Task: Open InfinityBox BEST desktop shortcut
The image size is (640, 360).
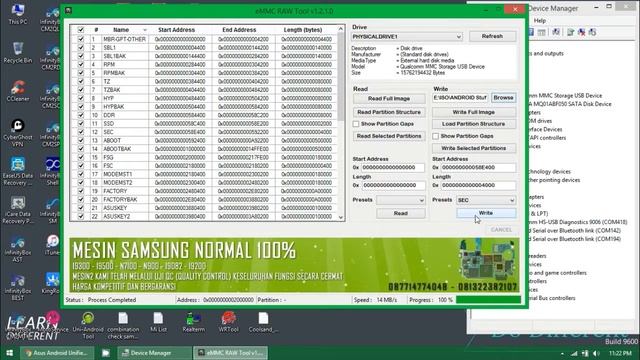Action: [x=18, y=287]
